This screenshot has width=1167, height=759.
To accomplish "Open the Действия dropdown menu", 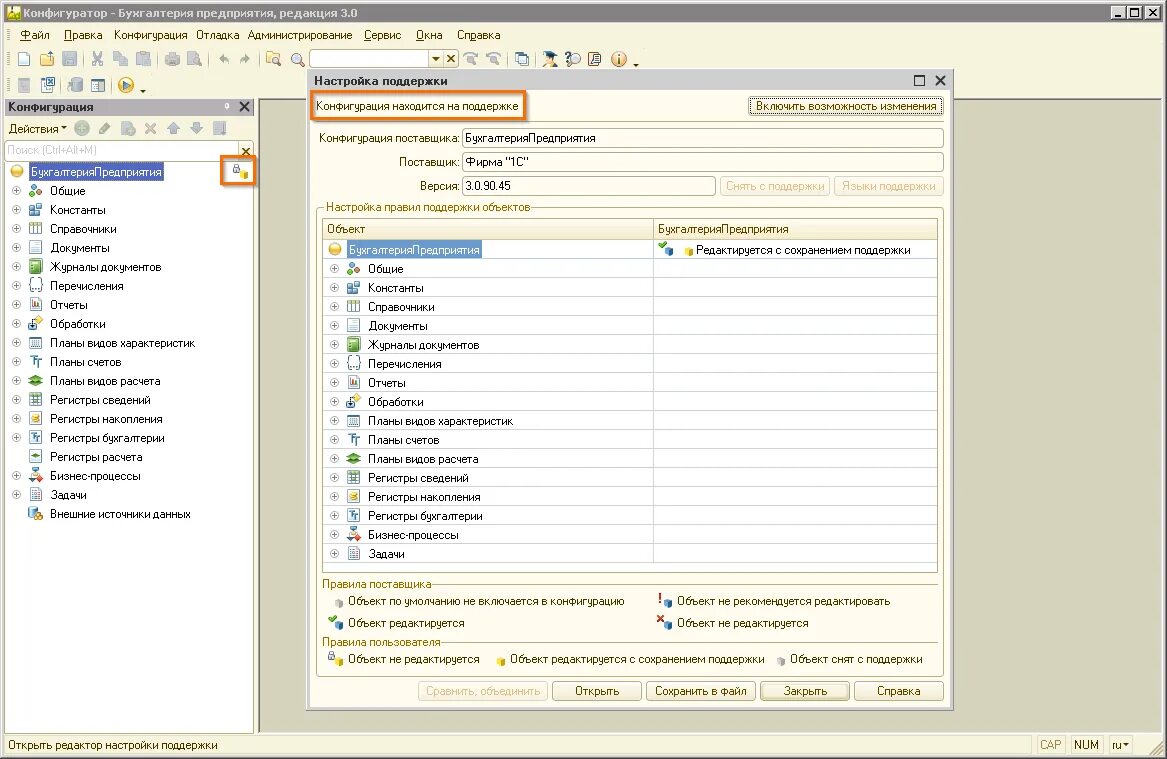I will tap(37, 129).
